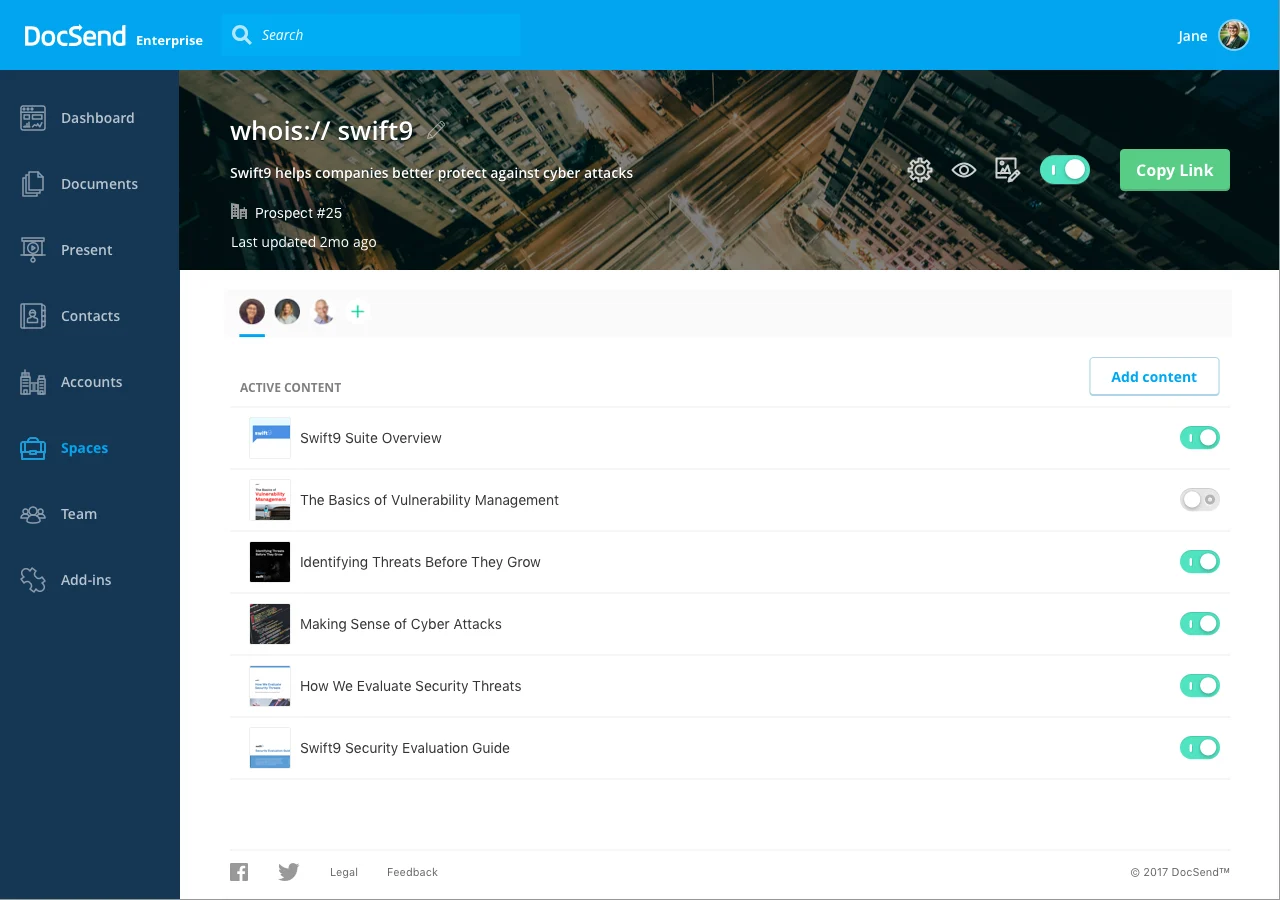Open the Dashboard section in the sidebar
The width and height of the screenshot is (1280, 900).
pyautogui.click(x=98, y=117)
